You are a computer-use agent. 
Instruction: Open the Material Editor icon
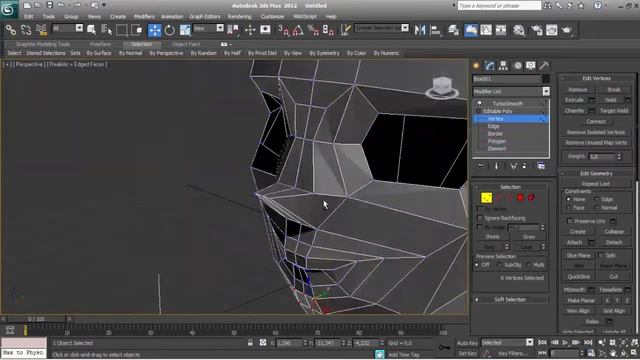(x=519, y=30)
